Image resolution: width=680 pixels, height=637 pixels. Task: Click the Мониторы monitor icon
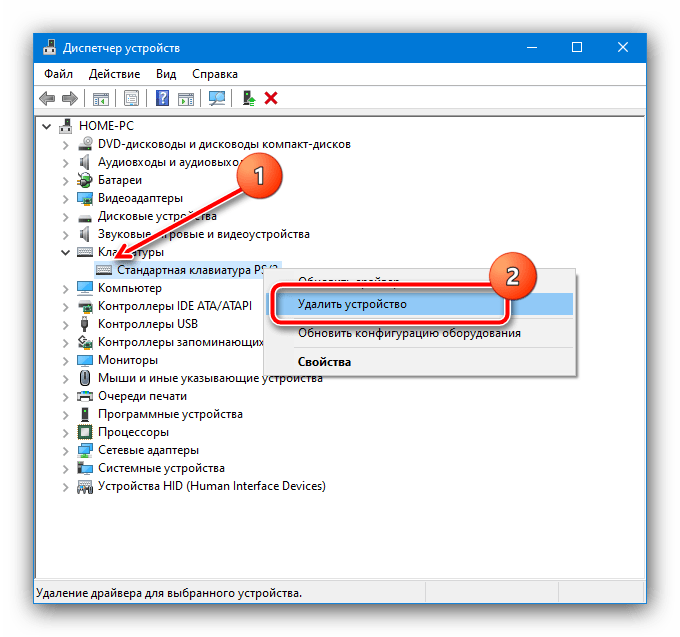[85, 360]
